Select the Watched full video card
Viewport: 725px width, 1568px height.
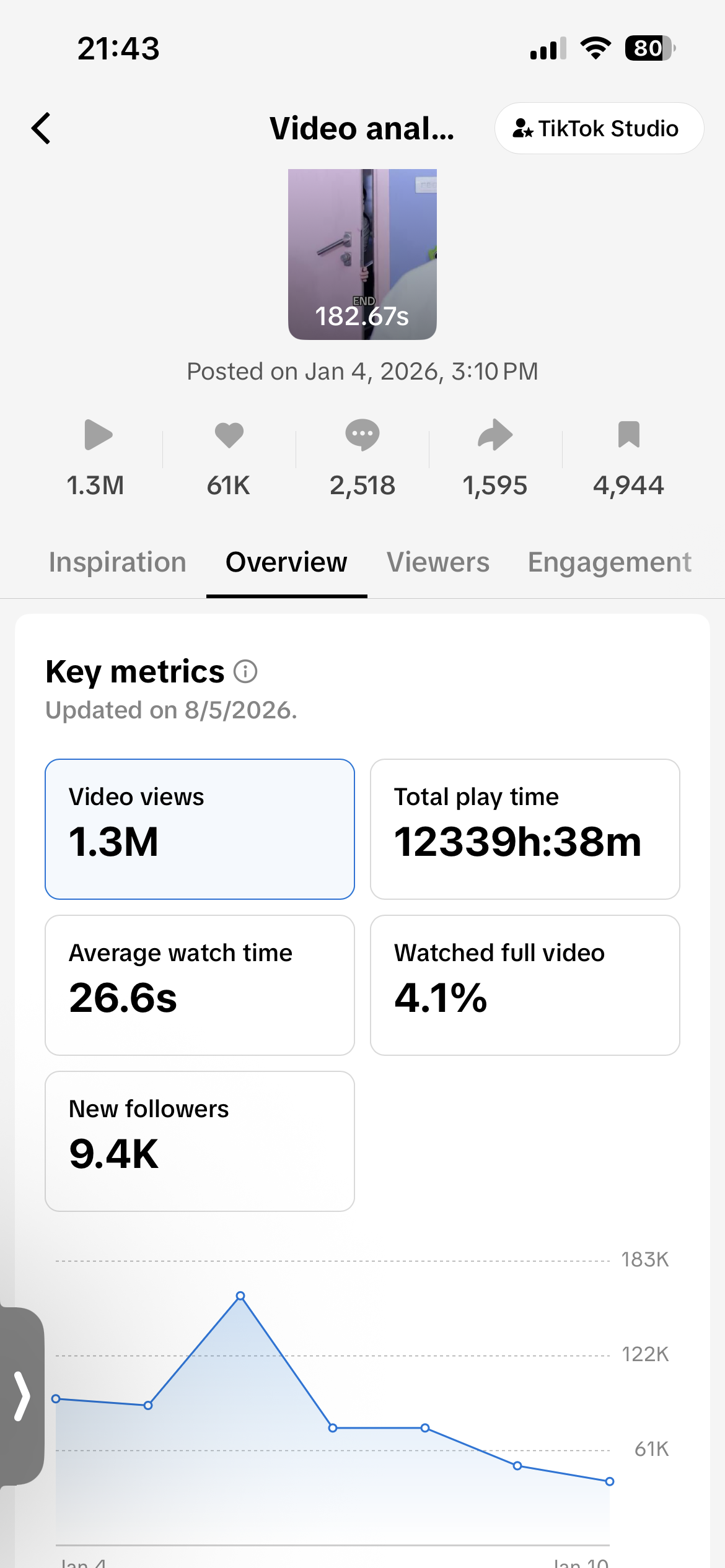[525, 985]
